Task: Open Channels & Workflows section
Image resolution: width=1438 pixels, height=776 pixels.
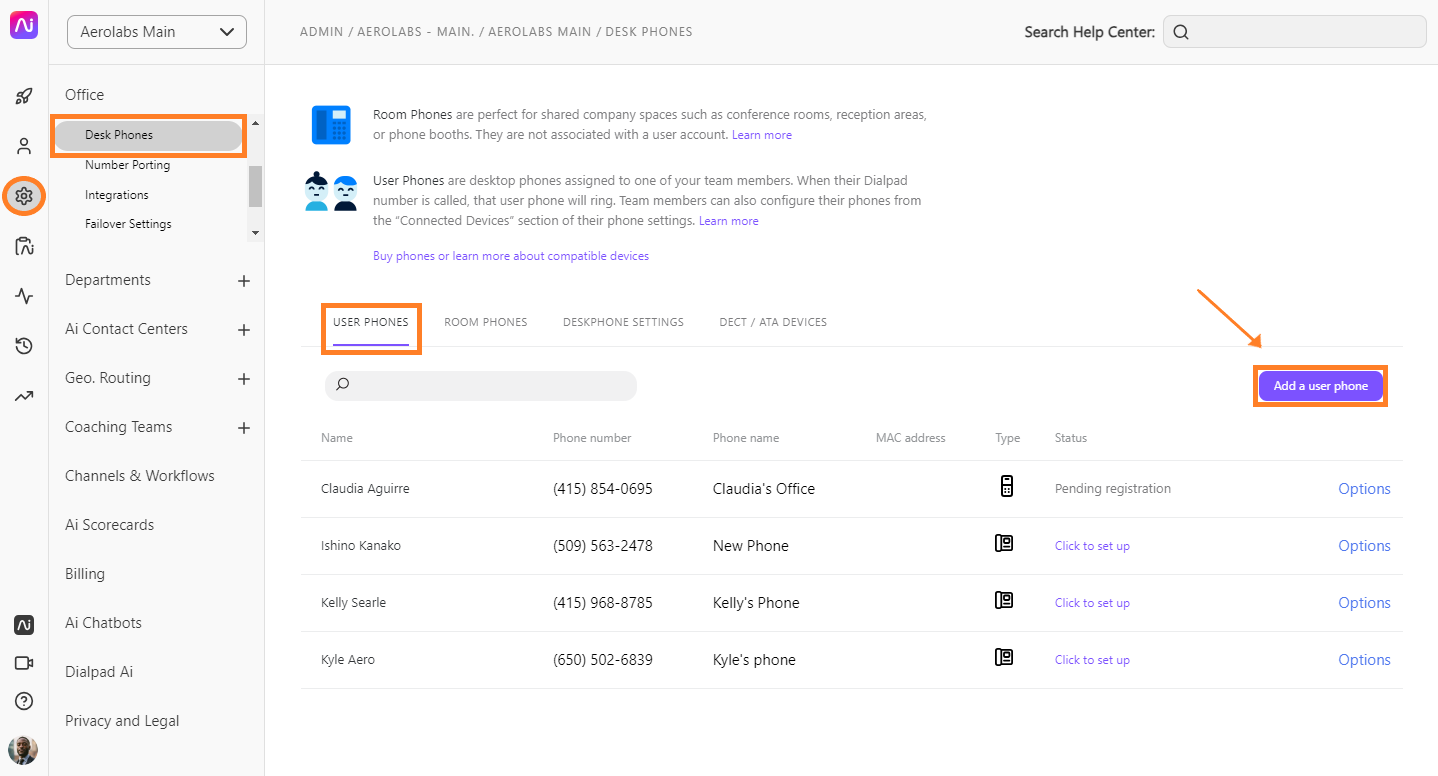Action: tap(140, 476)
